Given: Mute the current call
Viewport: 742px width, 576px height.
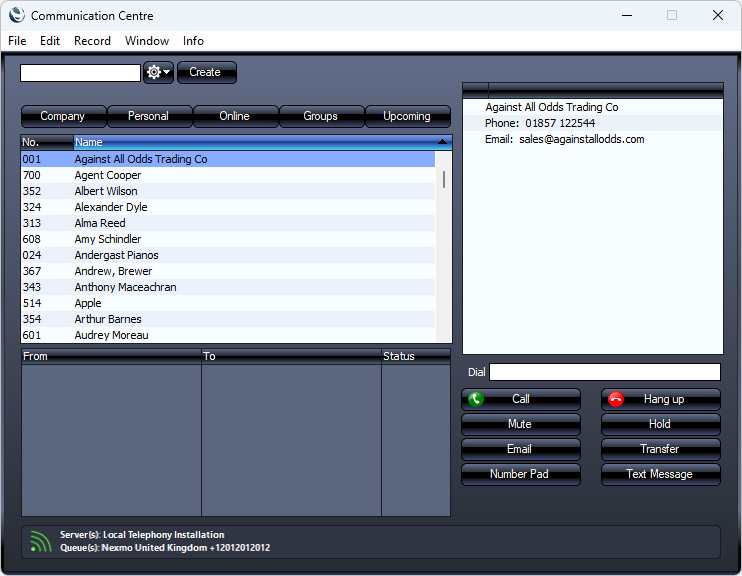Looking at the screenshot, I should (x=520, y=424).
